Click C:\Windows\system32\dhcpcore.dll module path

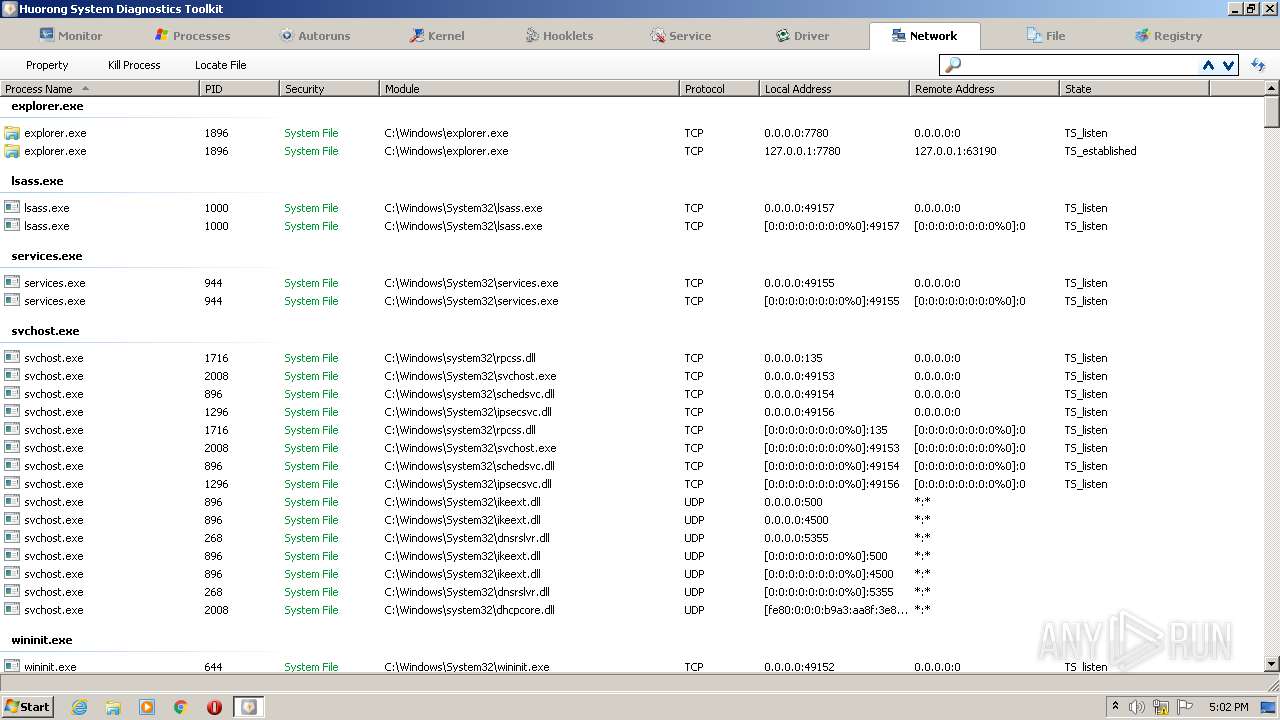click(x=469, y=610)
